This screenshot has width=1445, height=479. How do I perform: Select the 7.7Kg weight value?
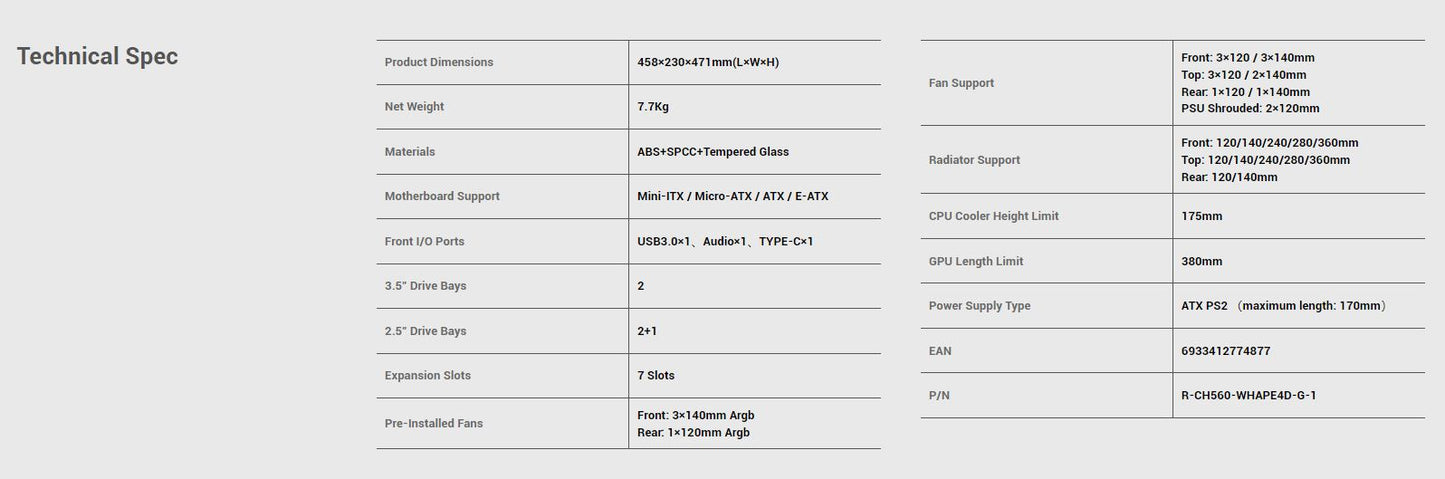point(655,107)
